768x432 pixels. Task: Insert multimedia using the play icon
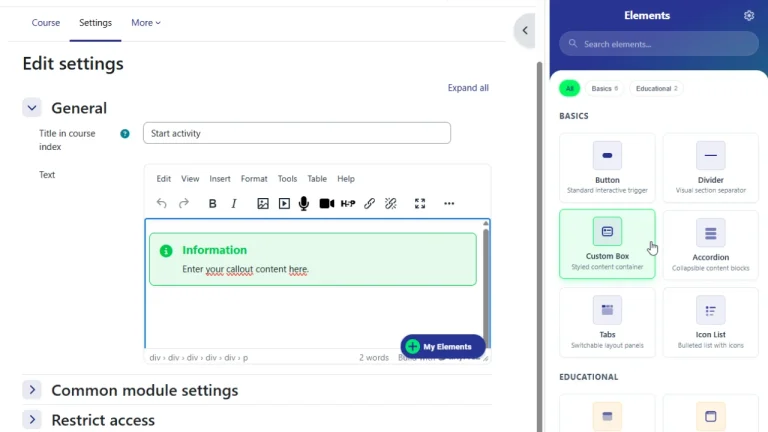(x=284, y=203)
